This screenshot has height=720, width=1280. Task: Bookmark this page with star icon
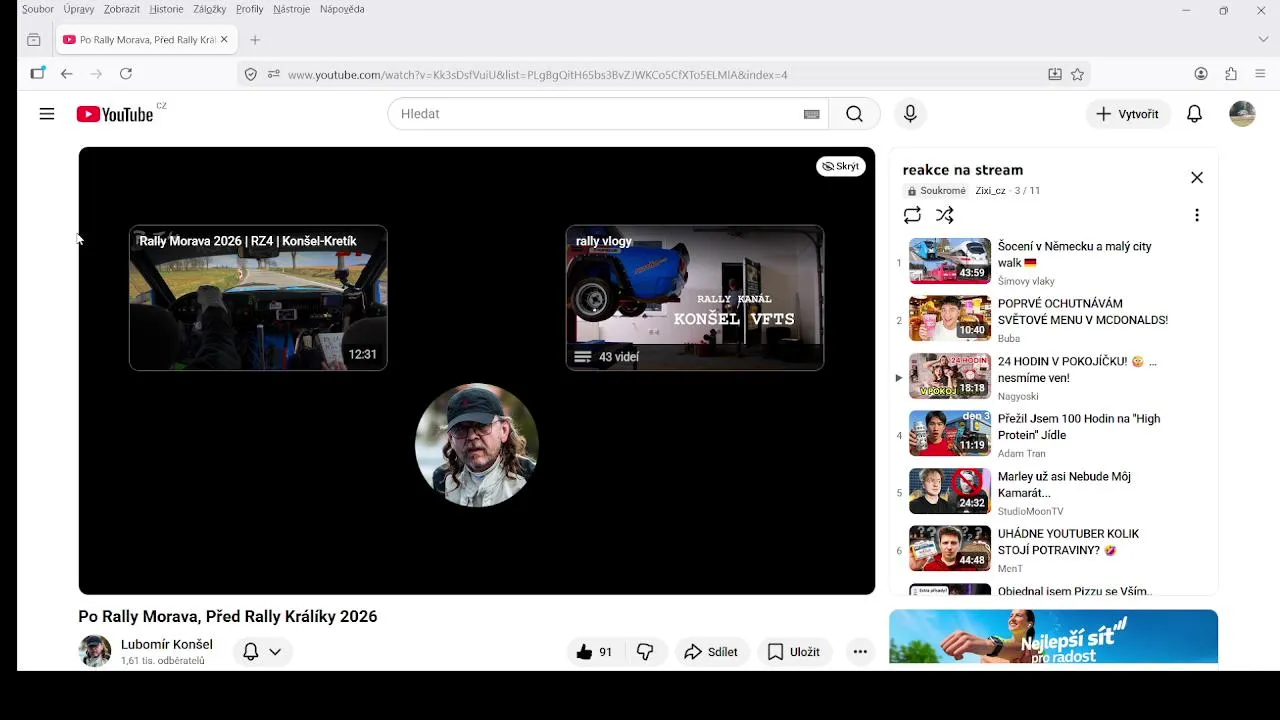tap(1077, 74)
